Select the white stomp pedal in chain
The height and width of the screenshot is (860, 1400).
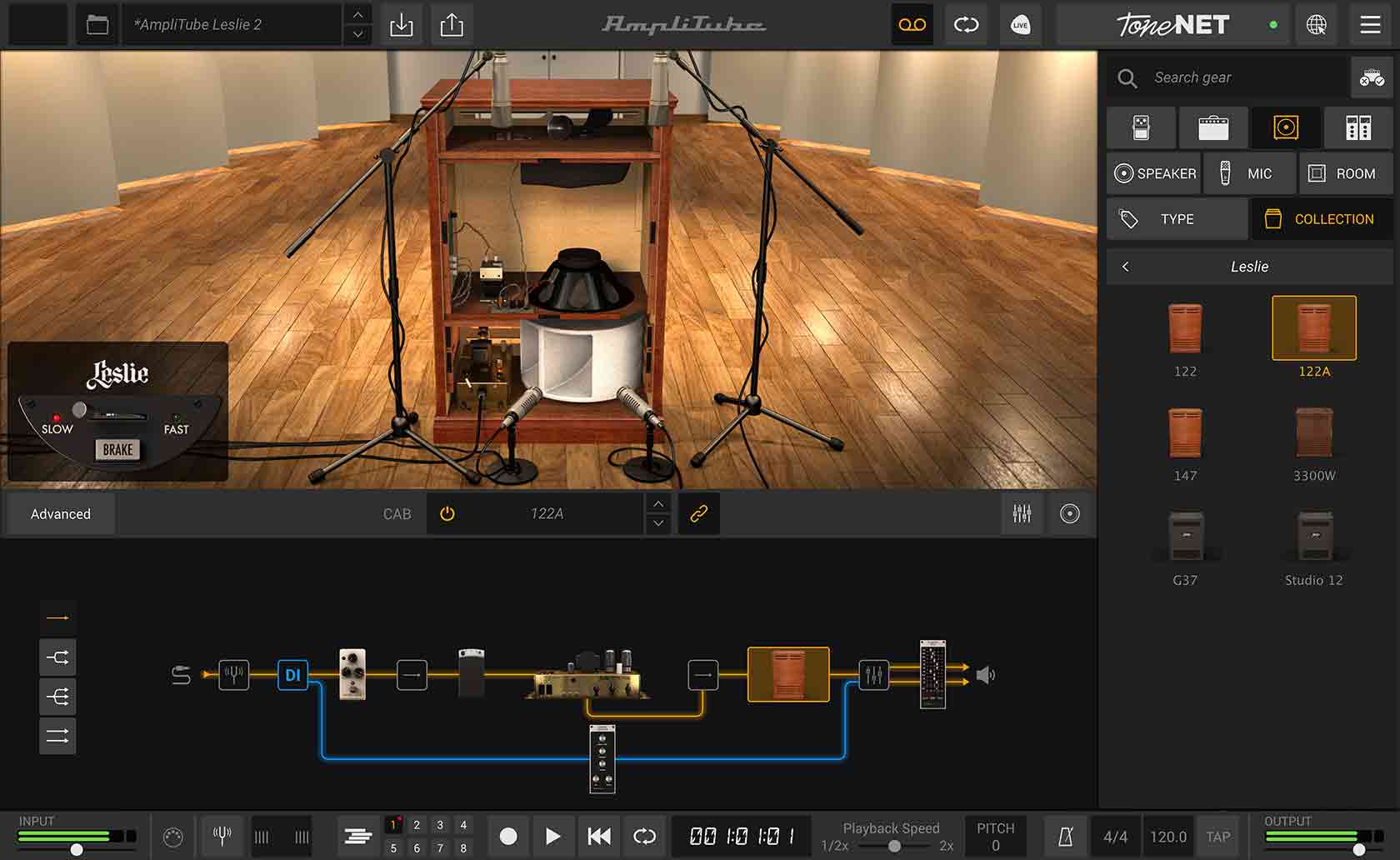pyautogui.click(x=352, y=674)
